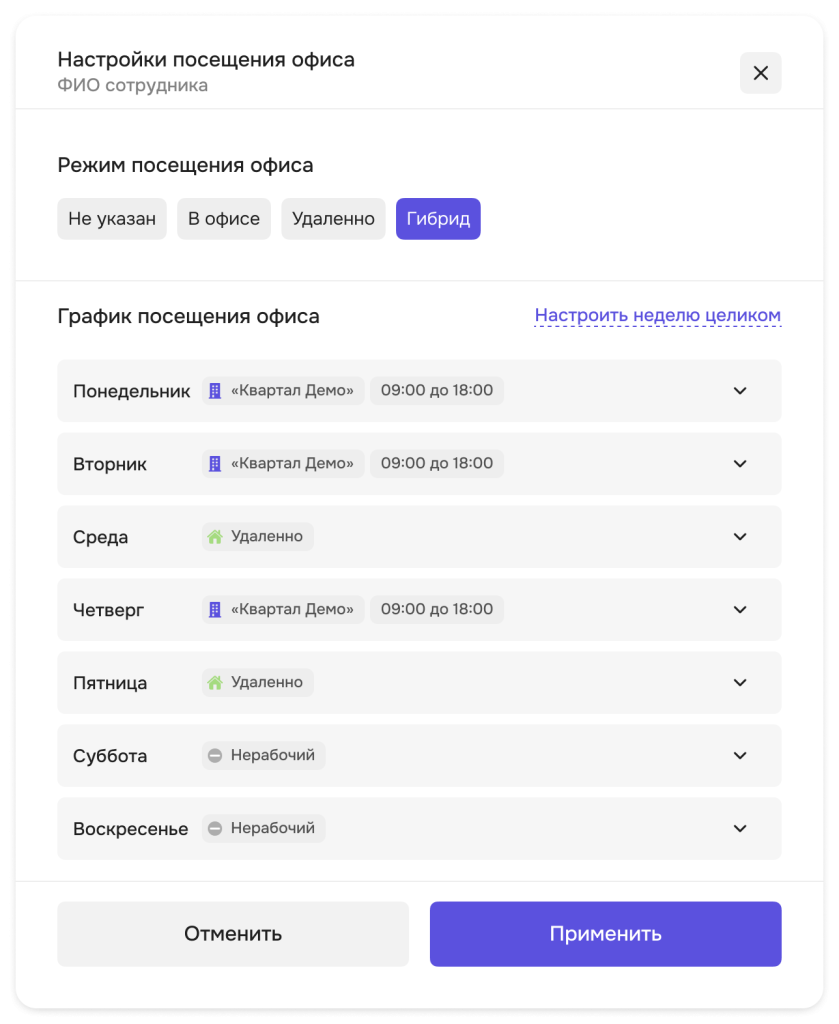Click the office building icon in Вторник row

tap(215, 464)
